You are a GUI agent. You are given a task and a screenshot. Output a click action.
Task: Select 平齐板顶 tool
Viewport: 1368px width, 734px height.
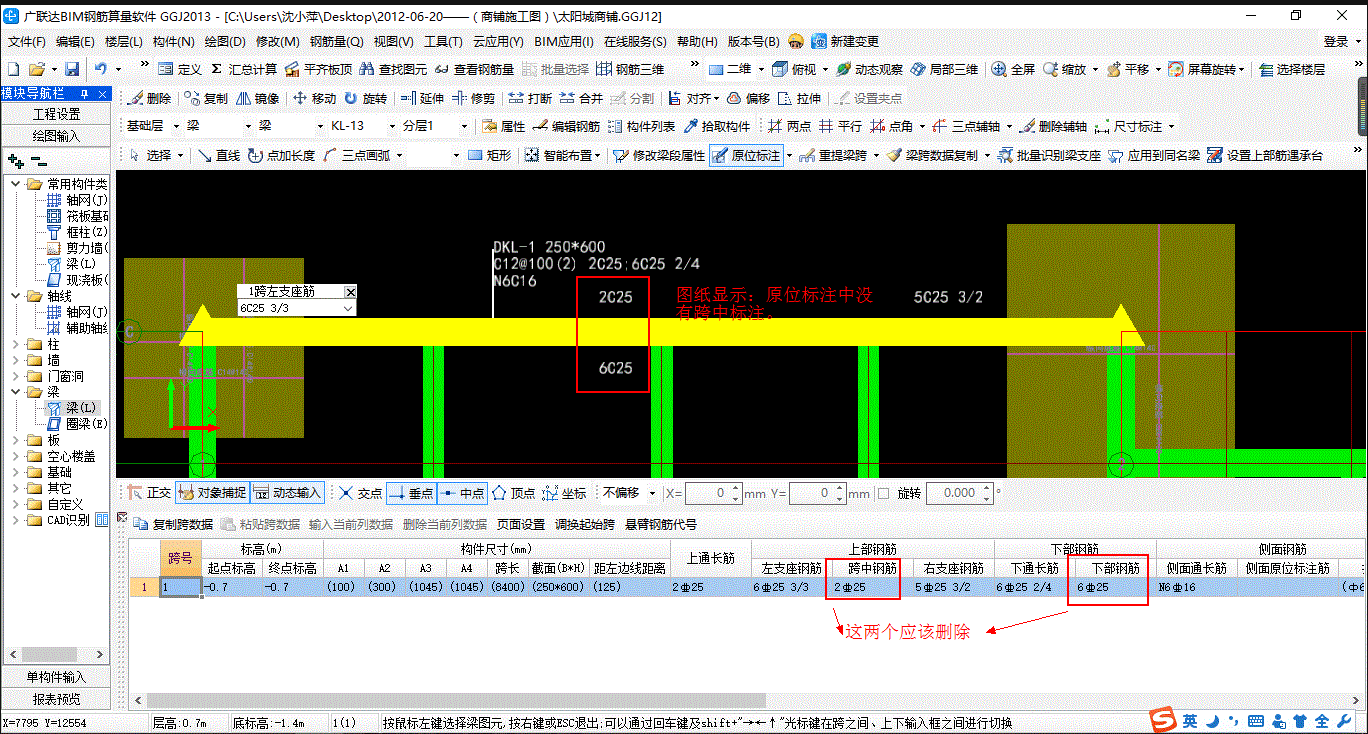[x=318, y=69]
